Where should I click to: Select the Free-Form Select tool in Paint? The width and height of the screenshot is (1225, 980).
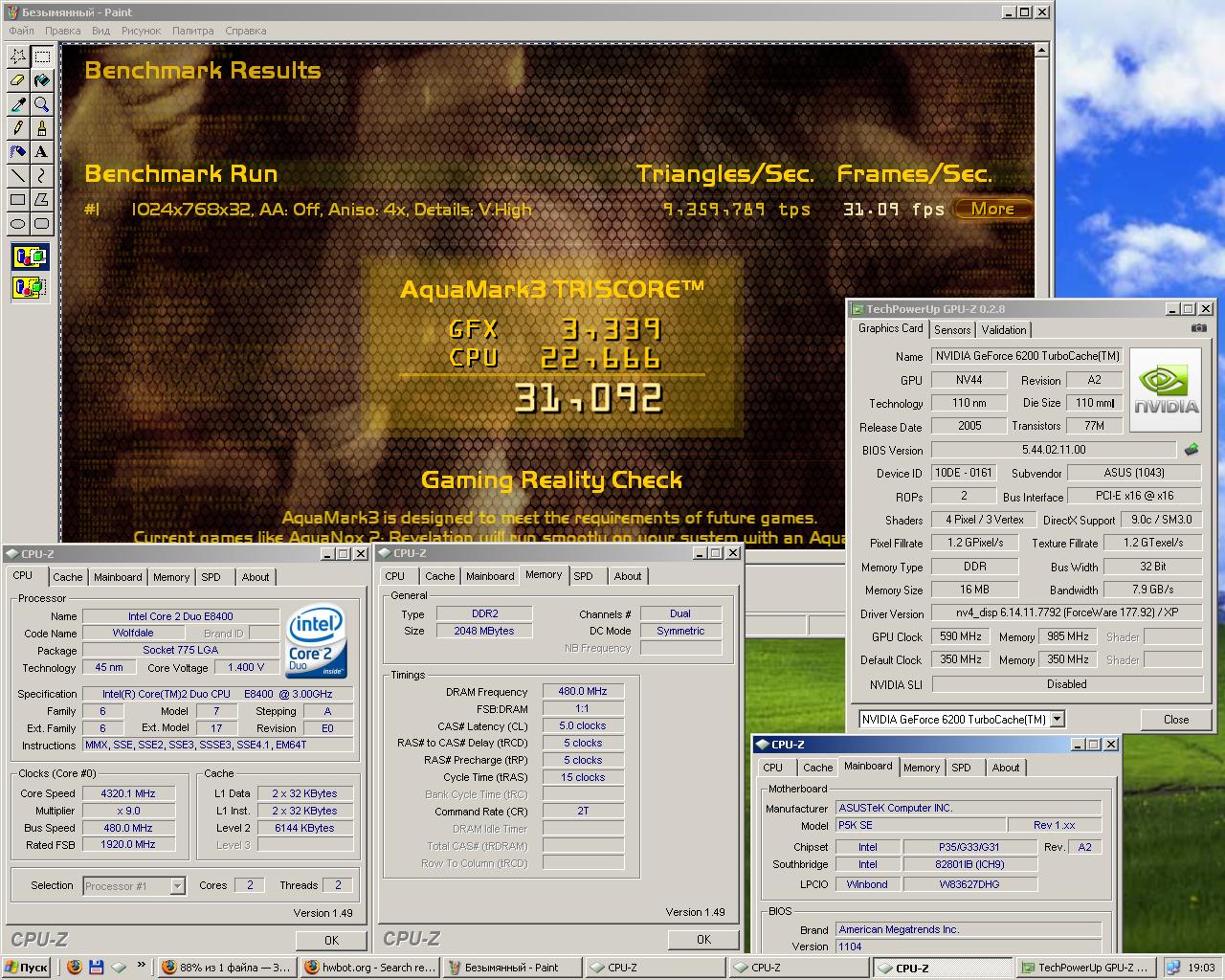[18, 56]
